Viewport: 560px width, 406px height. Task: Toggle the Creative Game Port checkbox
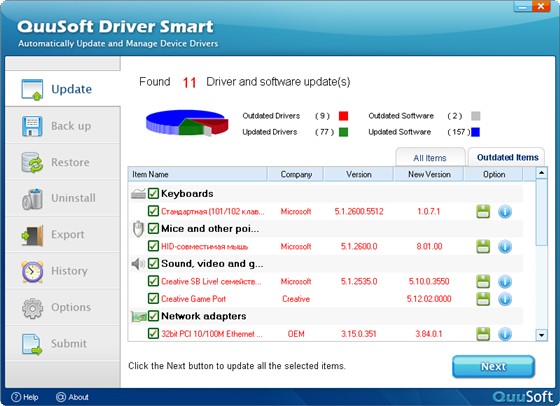[153, 298]
